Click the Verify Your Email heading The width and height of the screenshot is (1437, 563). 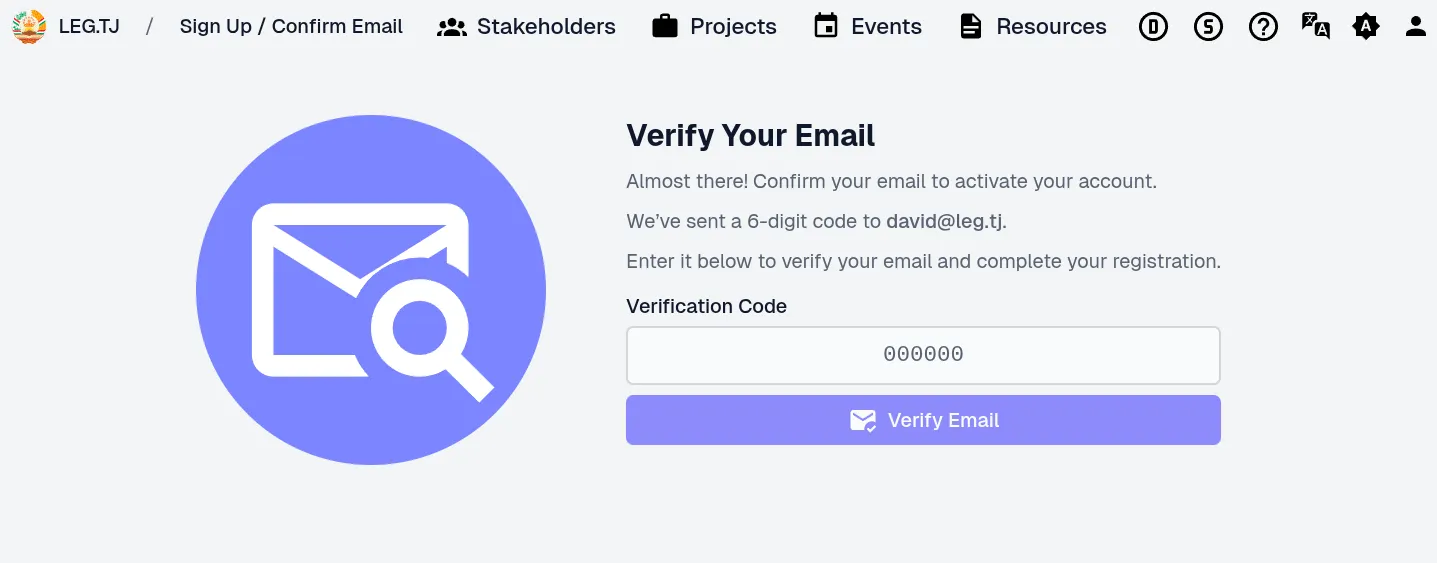tap(750, 135)
